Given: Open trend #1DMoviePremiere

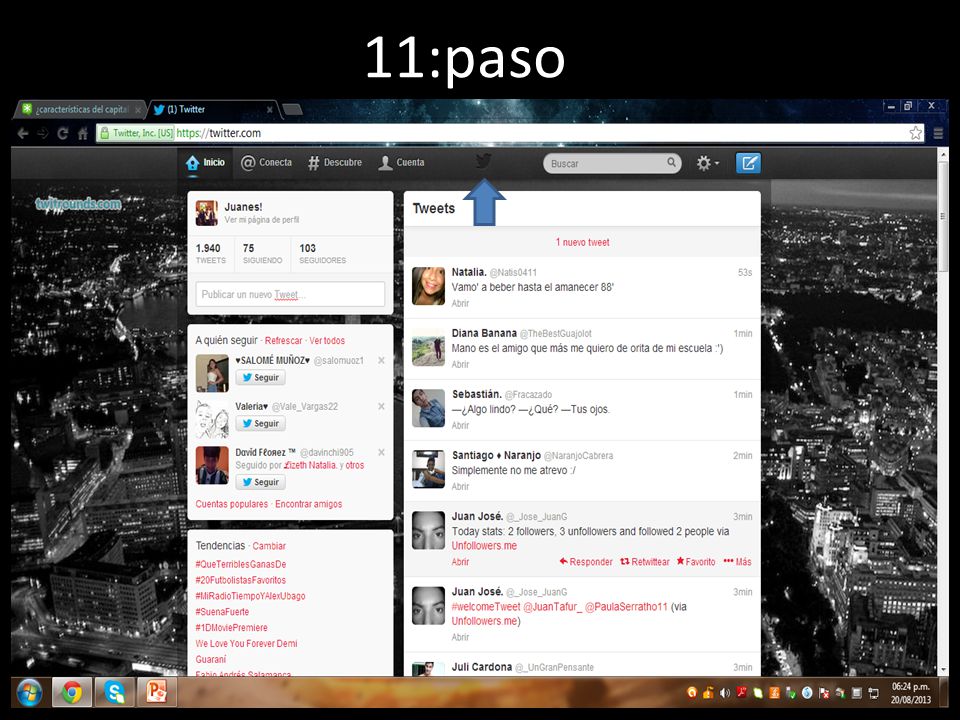Looking at the screenshot, I should coord(231,628).
